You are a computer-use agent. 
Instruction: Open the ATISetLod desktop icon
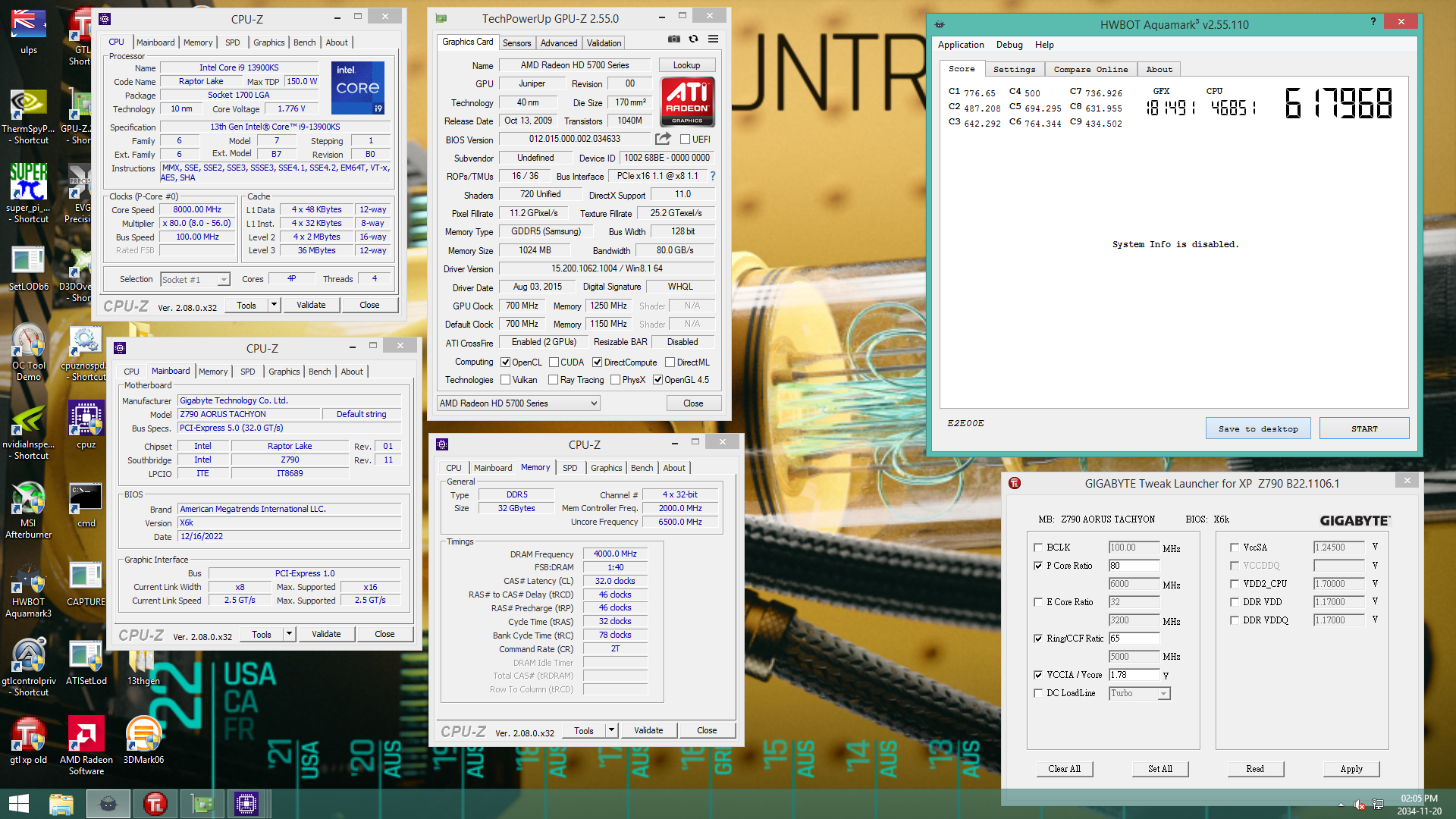pyautogui.click(x=86, y=664)
